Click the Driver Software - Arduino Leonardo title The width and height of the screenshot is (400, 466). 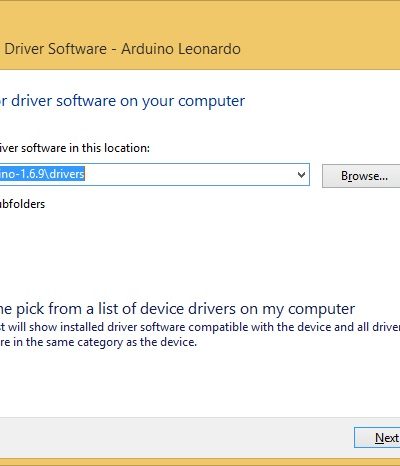(122, 49)
